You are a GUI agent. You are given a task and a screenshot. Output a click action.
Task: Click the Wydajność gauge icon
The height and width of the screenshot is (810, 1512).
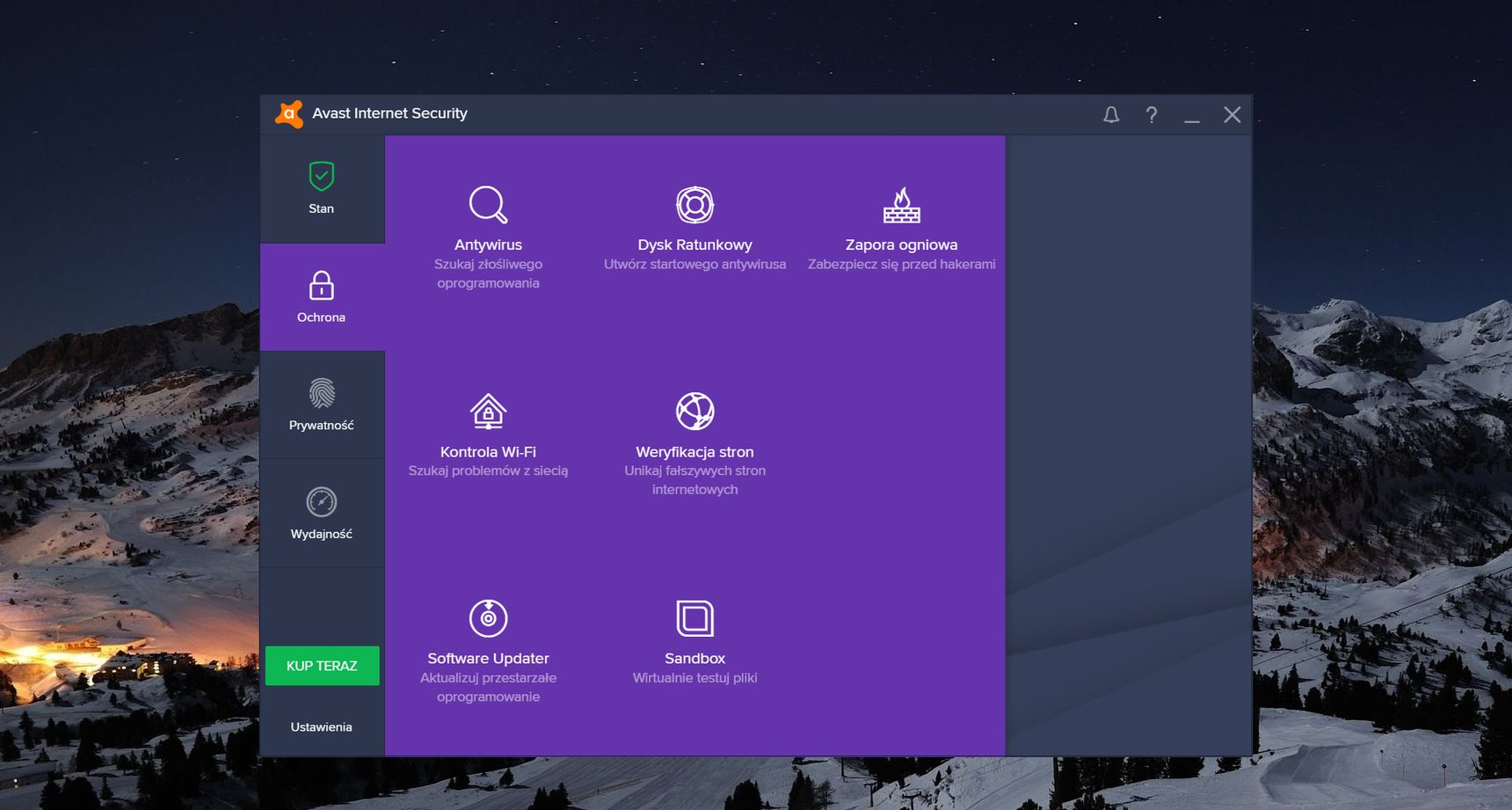[322, 501]
